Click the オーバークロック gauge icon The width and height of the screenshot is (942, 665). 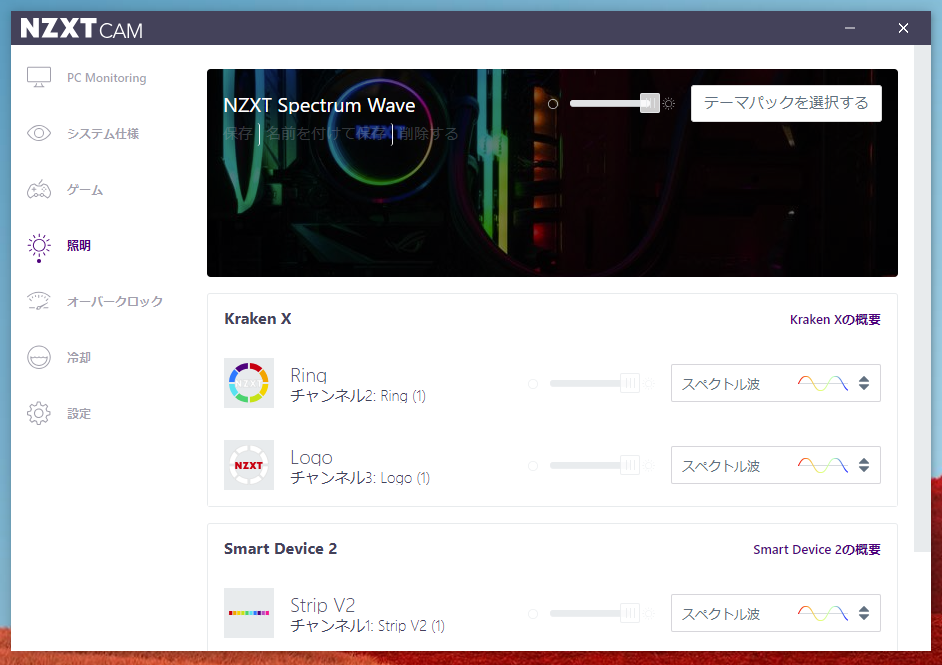(x=39, y=301)
